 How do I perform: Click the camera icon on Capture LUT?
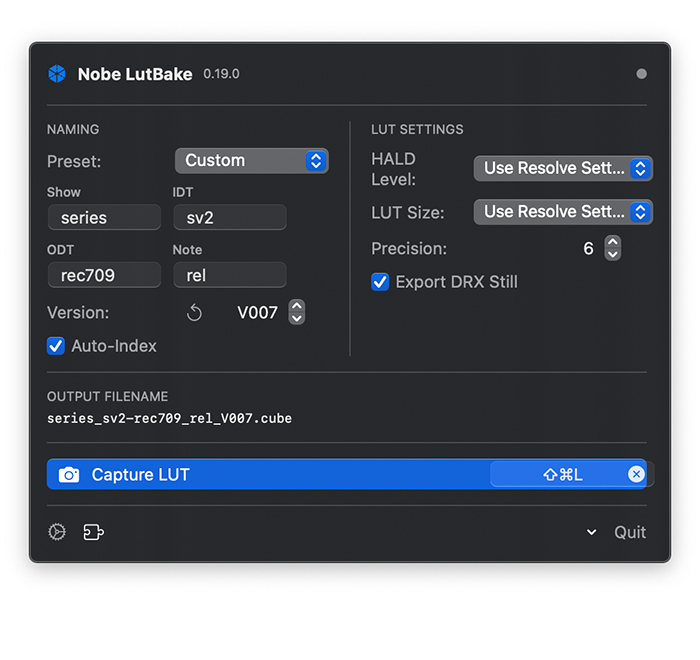tap(69, 475)
